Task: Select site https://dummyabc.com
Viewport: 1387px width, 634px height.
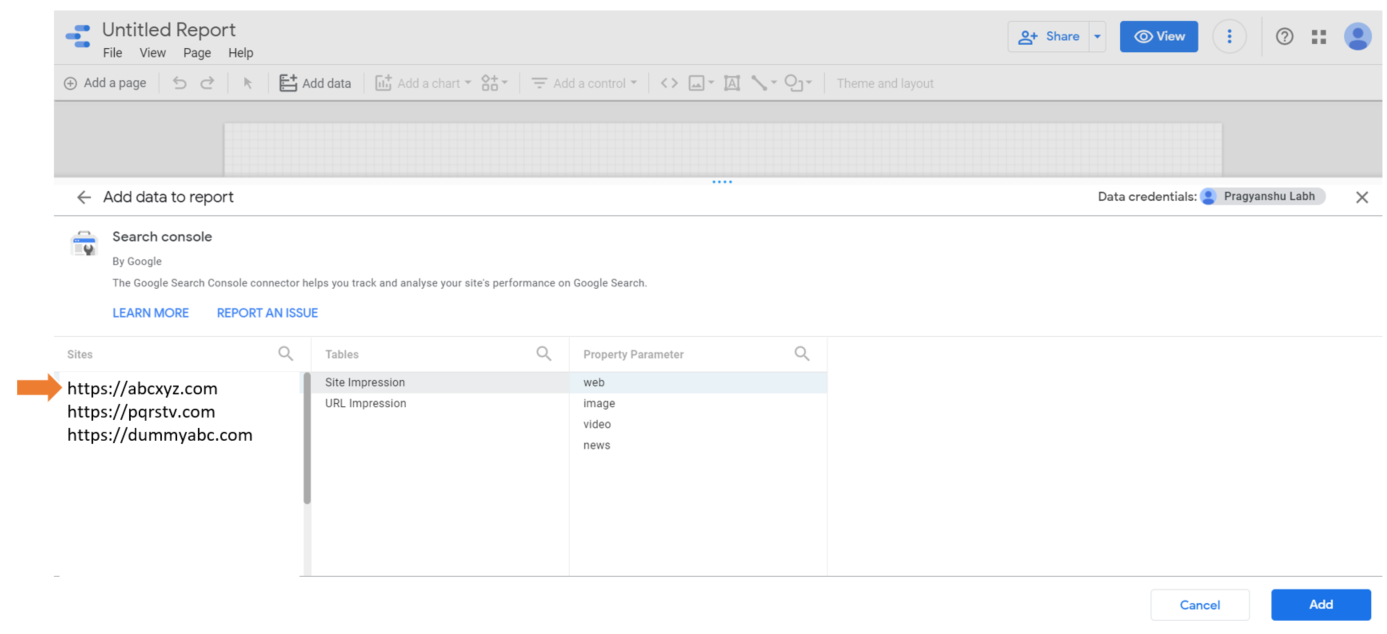Action: [160, 435]
